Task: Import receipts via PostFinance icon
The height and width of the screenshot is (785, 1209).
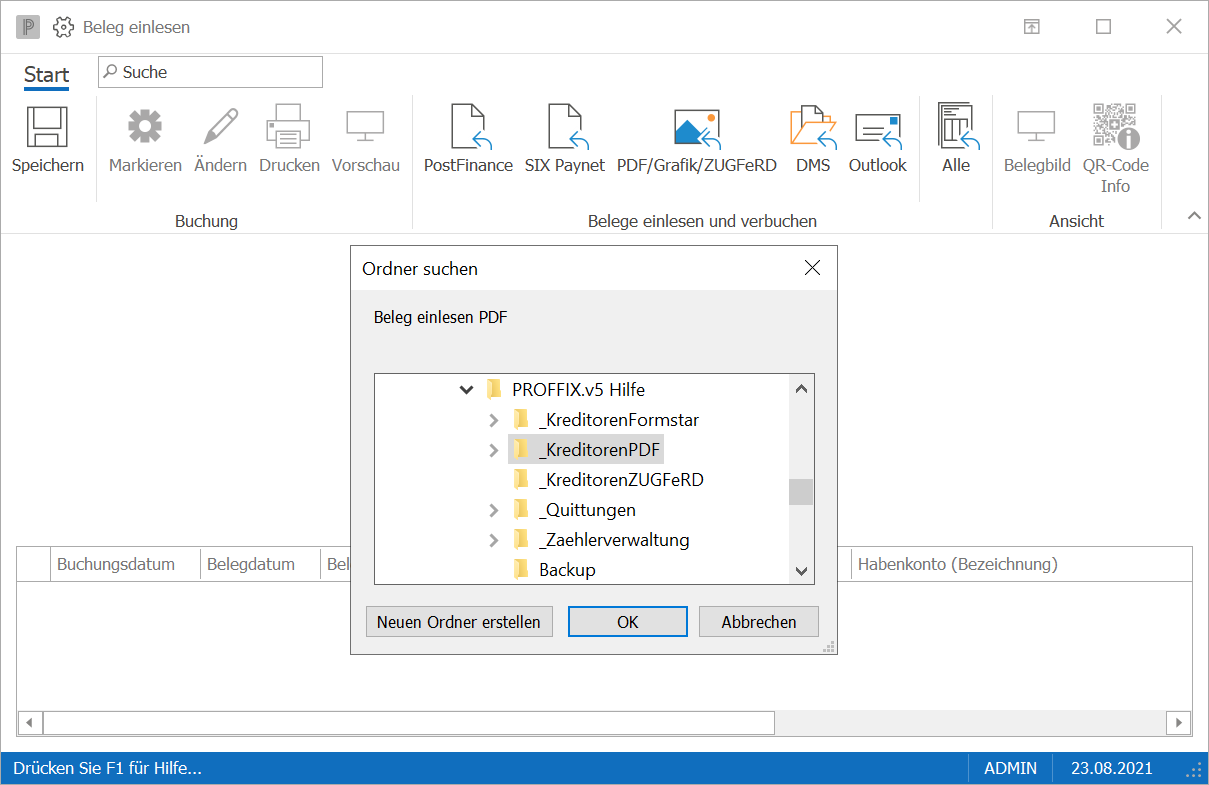Action: click(x=468, y=127)
